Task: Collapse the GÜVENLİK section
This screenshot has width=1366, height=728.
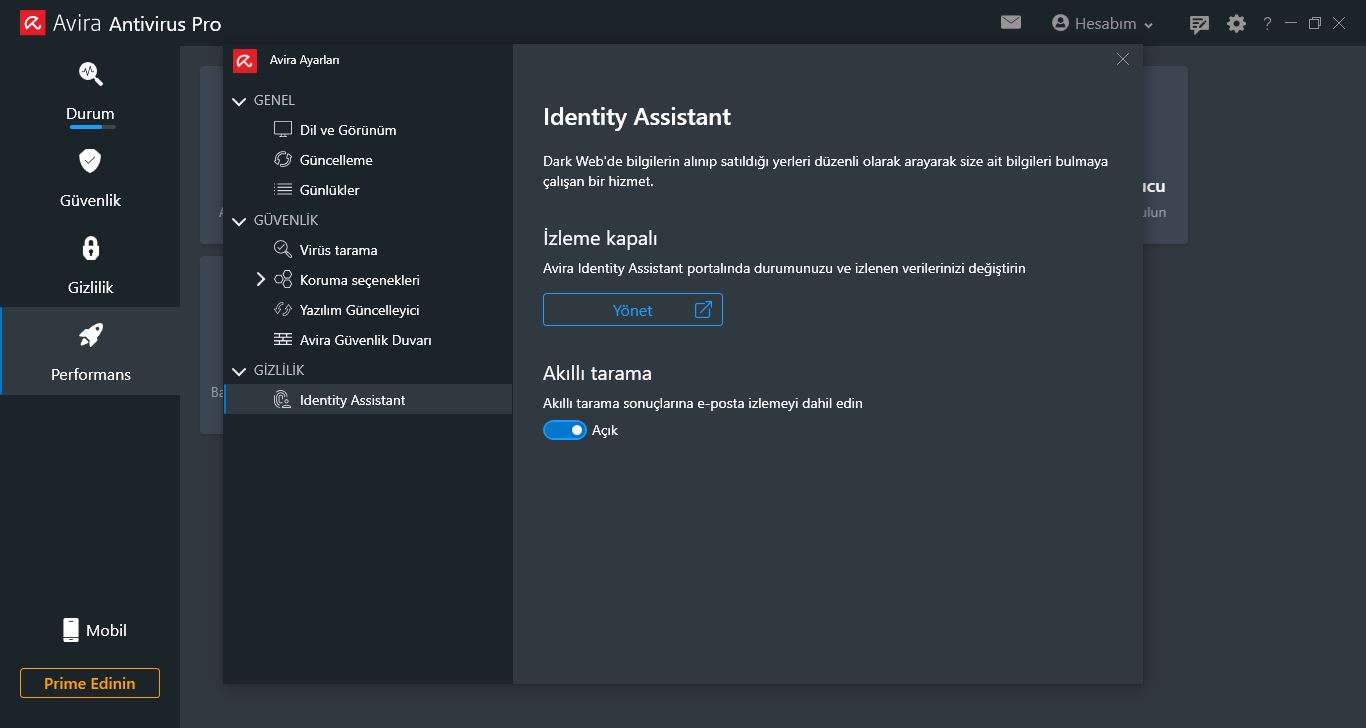Action: coord(239,221)
